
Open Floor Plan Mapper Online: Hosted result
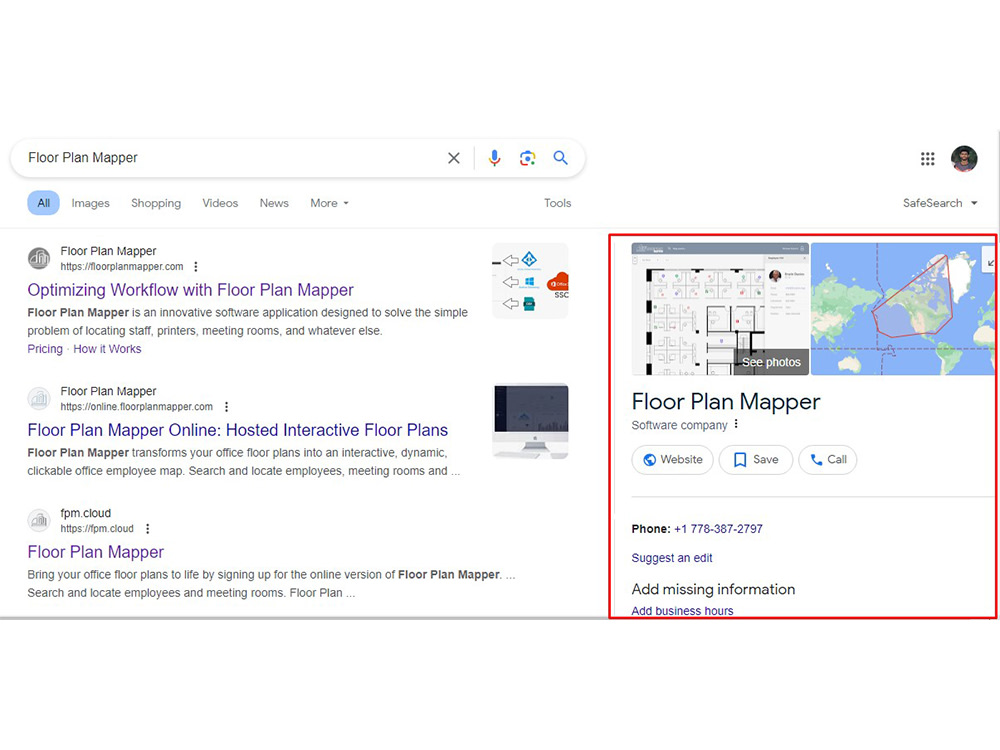click(237, 430)
